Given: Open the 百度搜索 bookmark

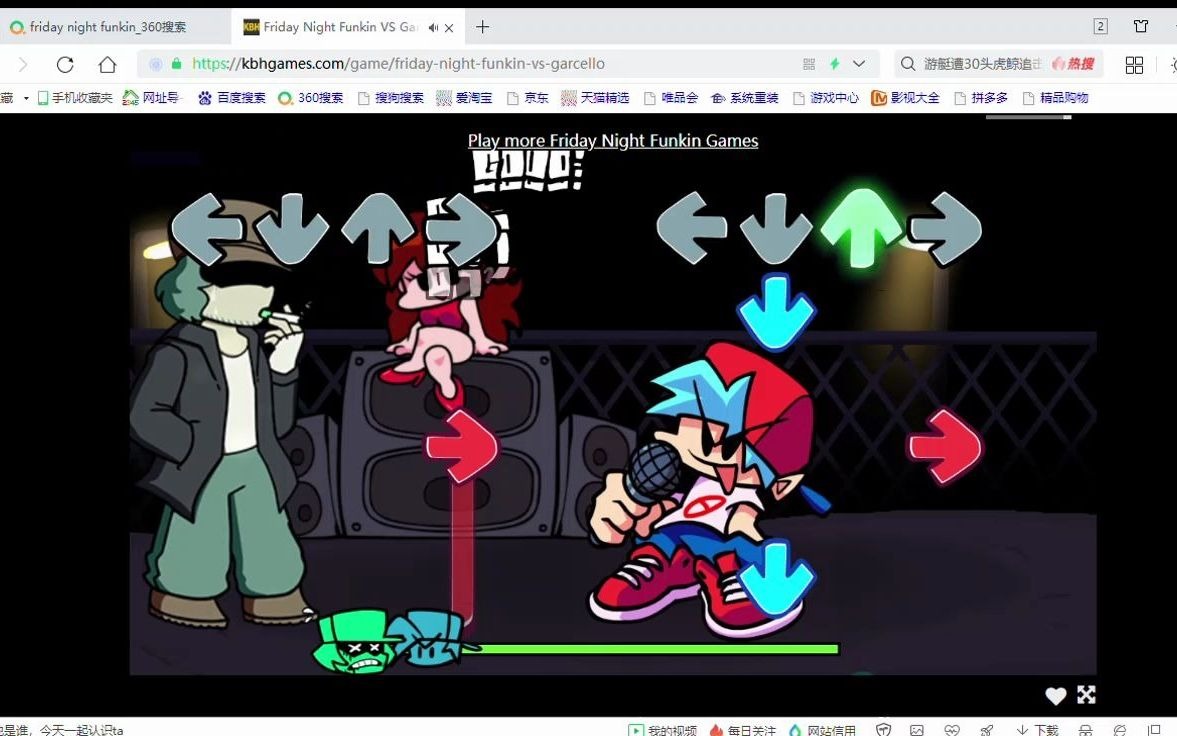Looking at the screenshot, I should 233,98.
